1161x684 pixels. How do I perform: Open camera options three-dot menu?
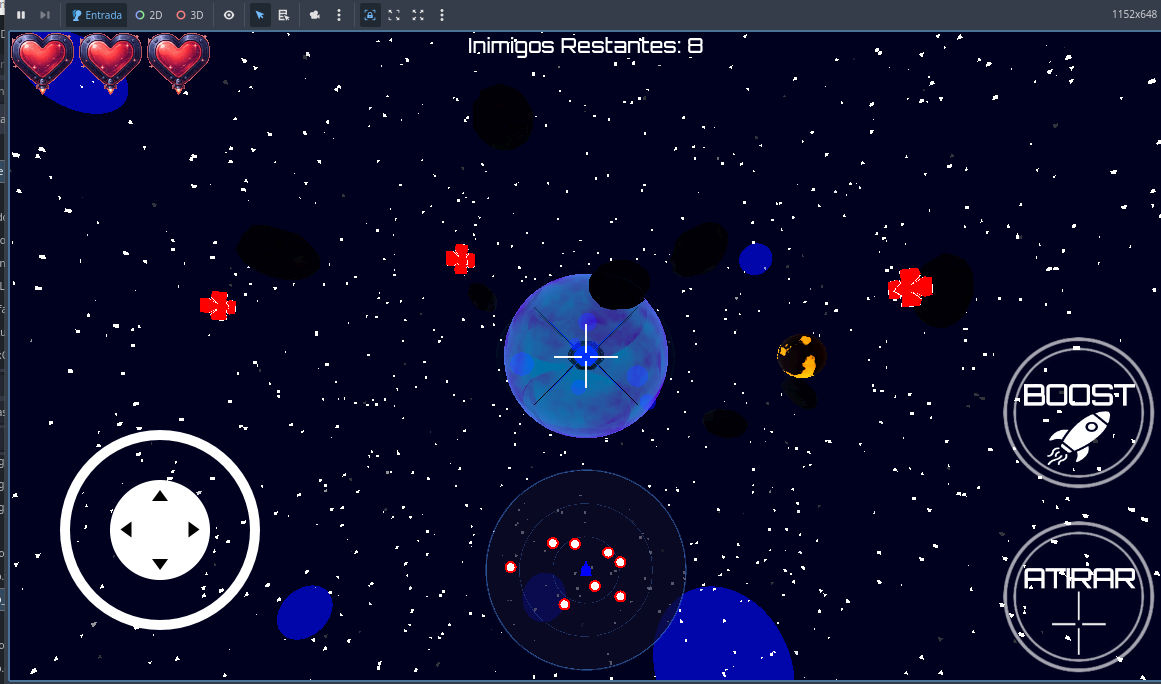pyautogui.click(x=339, y=15)
